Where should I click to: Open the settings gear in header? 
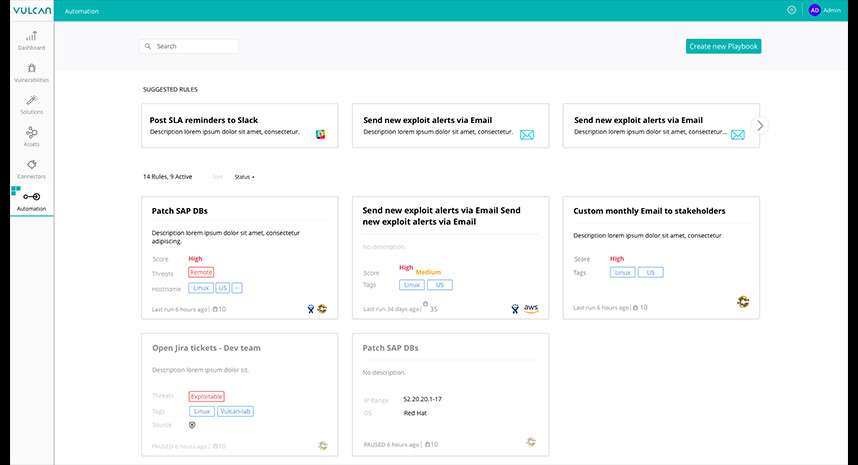coord(791,10)
